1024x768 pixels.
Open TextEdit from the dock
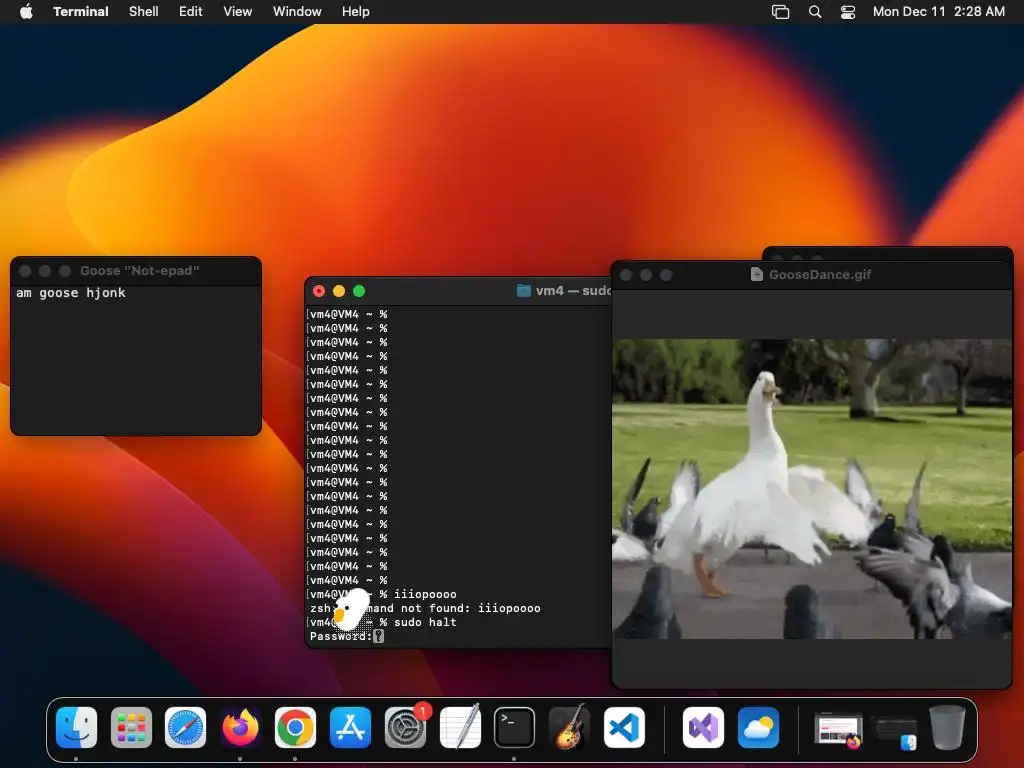[460, 727]
